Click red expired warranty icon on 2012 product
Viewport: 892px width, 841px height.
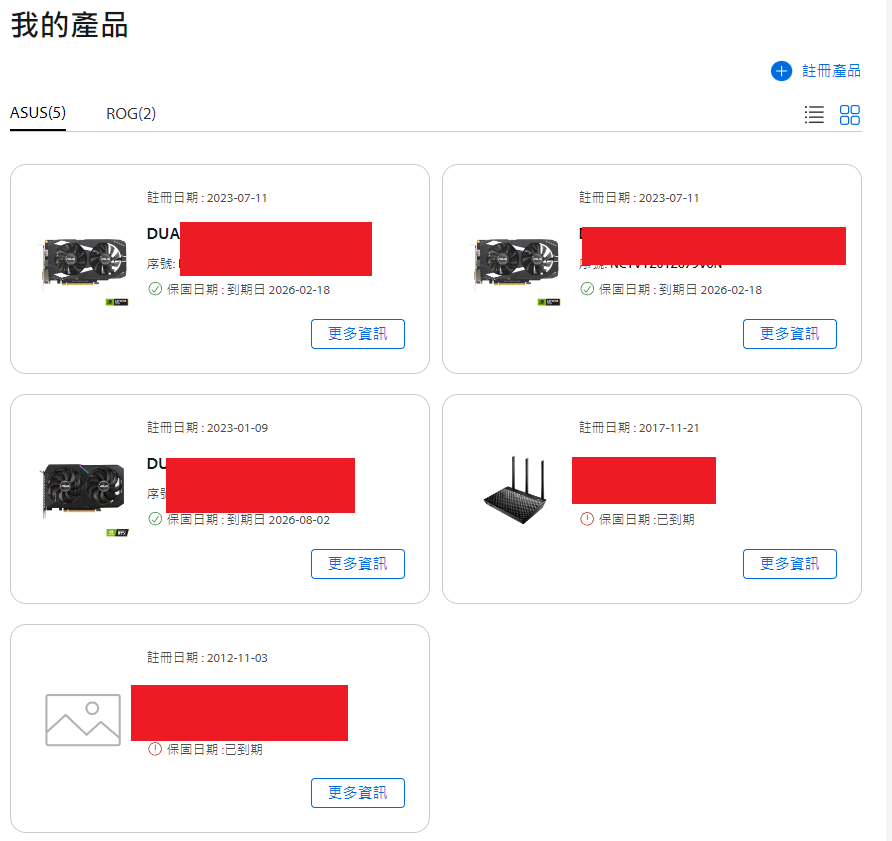155,749
